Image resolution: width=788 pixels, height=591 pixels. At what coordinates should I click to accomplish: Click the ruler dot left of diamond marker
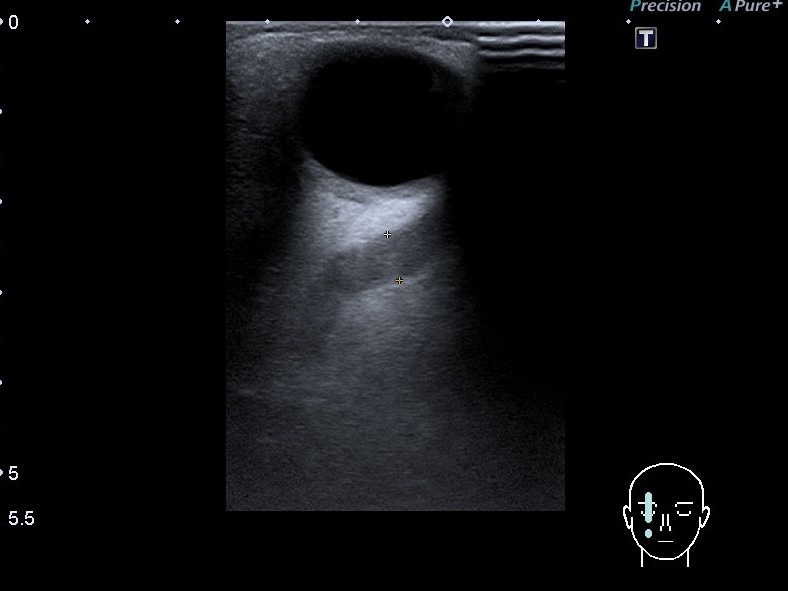click(x=357, y=21)
